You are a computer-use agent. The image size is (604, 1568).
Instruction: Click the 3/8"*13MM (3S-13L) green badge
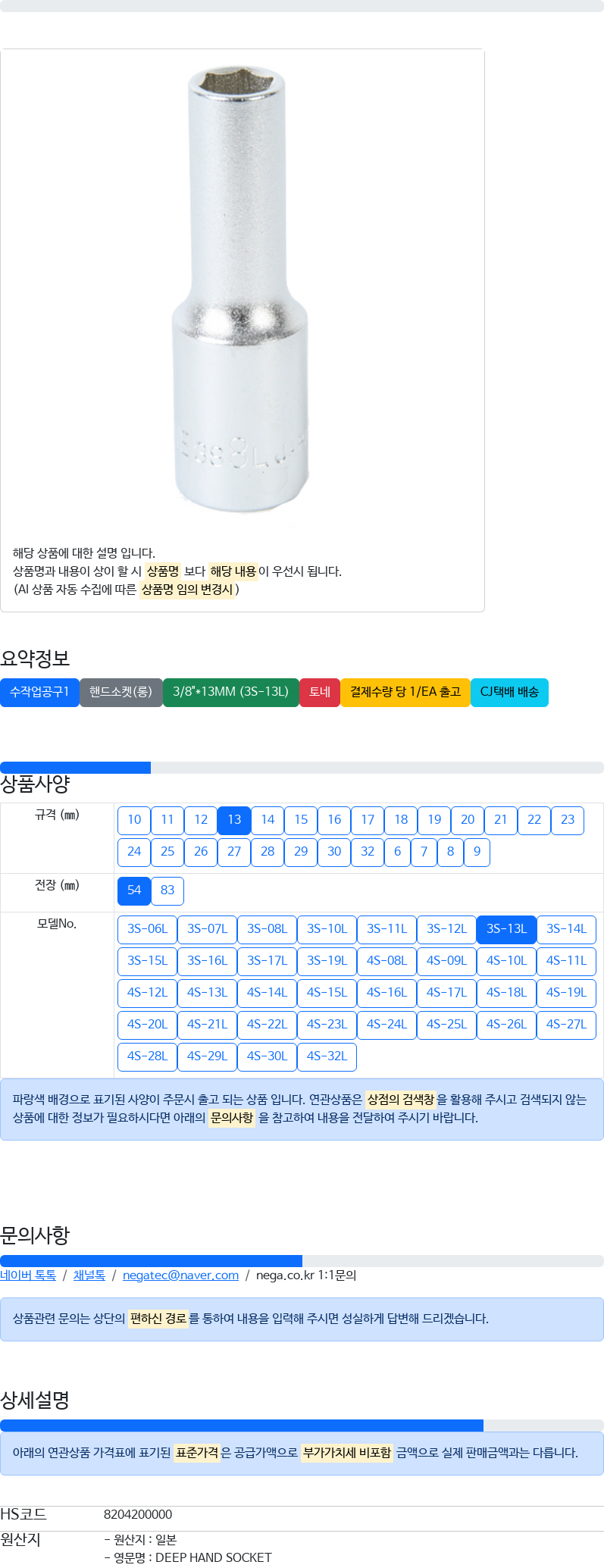click(231, 692)
